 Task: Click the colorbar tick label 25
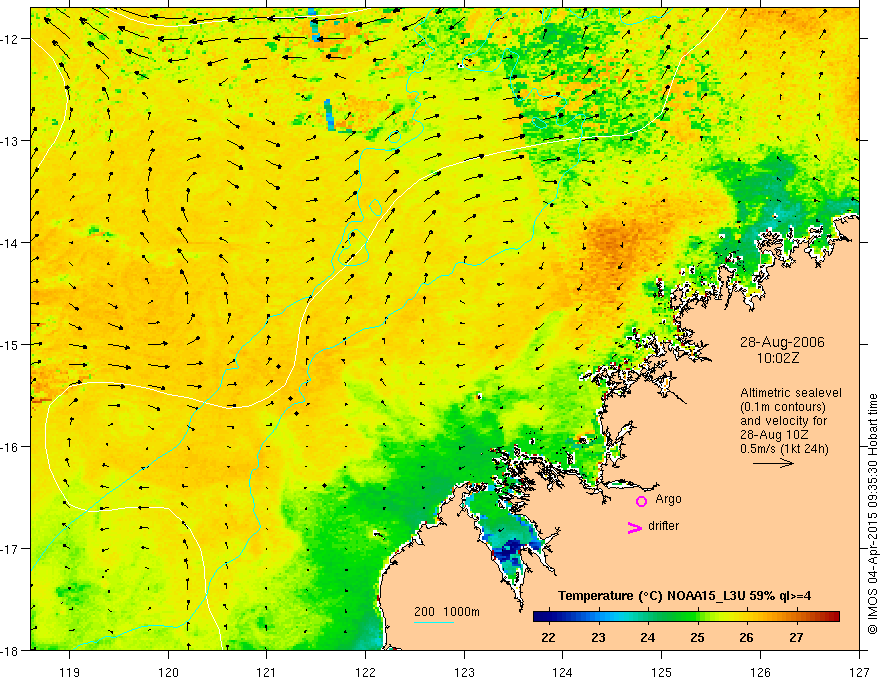pyautogui.click(x=698, y=638)
